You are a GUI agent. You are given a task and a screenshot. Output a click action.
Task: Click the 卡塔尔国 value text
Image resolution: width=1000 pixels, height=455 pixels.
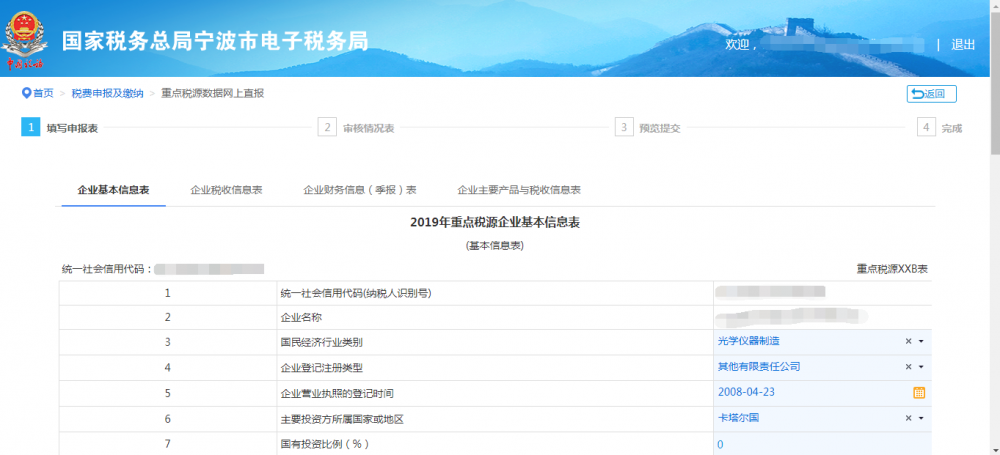pos(739,418)
